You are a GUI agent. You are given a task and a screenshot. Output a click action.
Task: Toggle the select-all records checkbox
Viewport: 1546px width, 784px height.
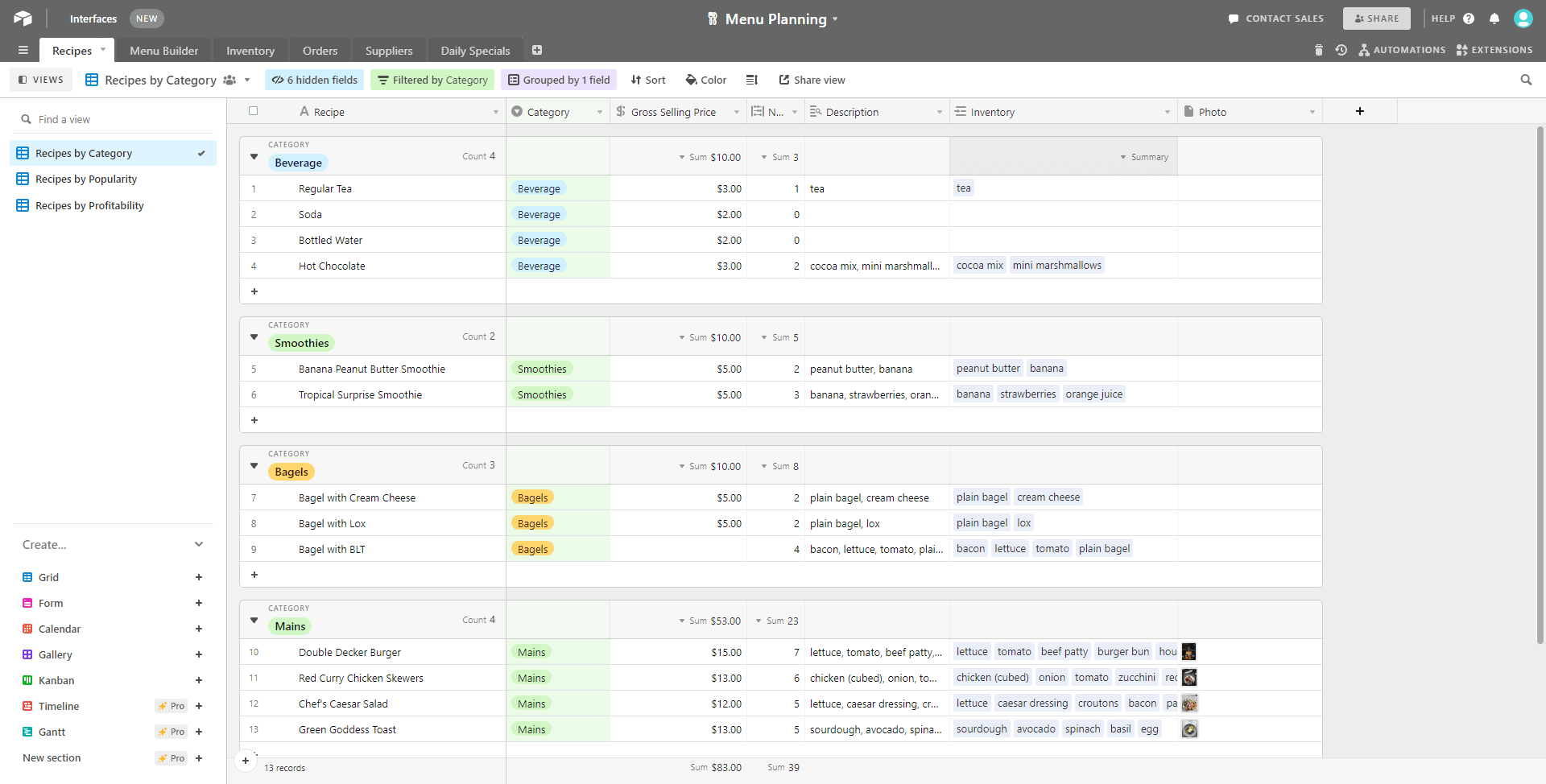click(254, 111)
